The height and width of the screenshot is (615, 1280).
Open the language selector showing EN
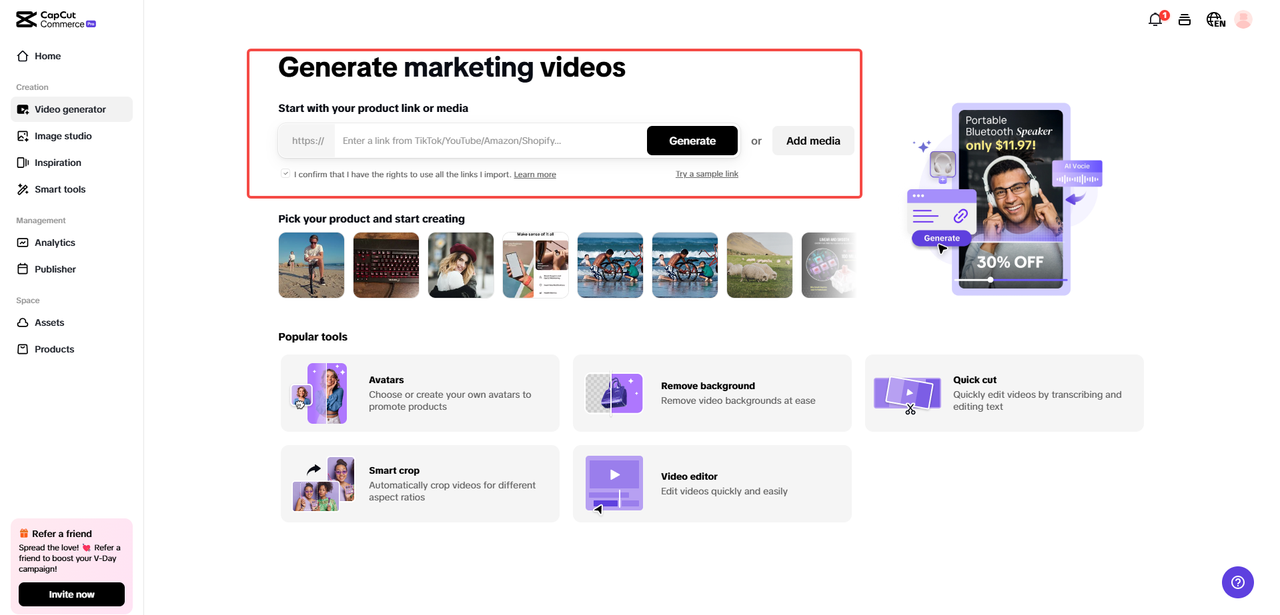tap(1214, 18)
